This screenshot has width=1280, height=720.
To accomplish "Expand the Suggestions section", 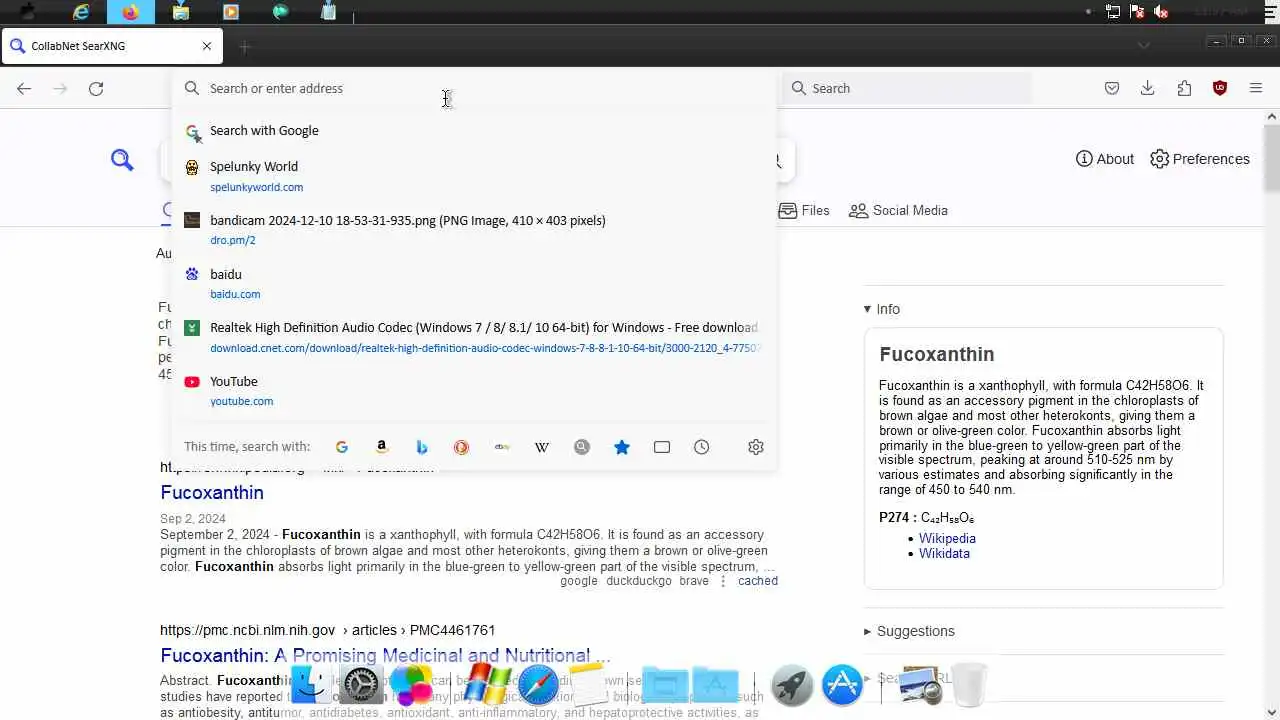I will click(909, 631).
